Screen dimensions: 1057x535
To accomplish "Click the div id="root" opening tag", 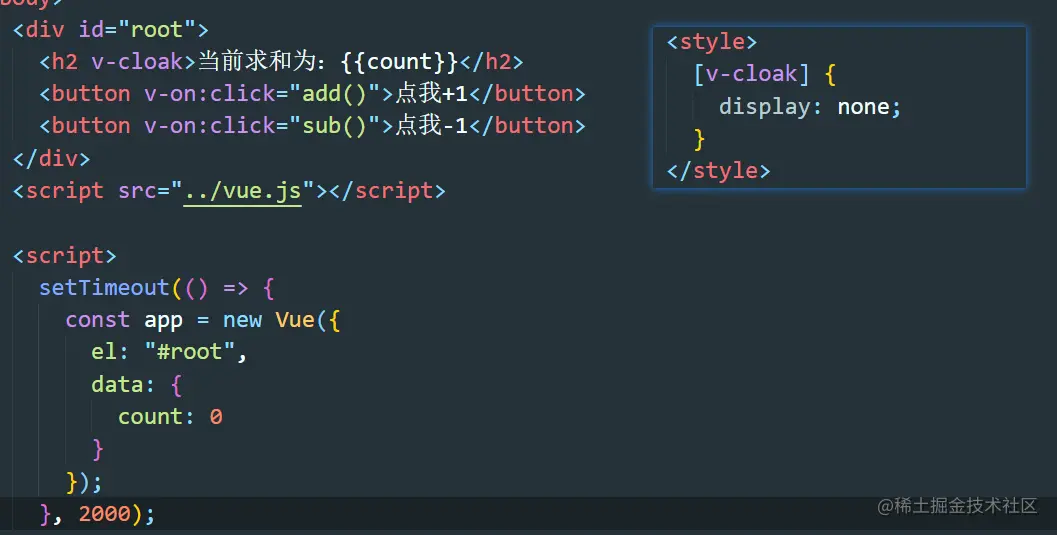I will [111, 30].
